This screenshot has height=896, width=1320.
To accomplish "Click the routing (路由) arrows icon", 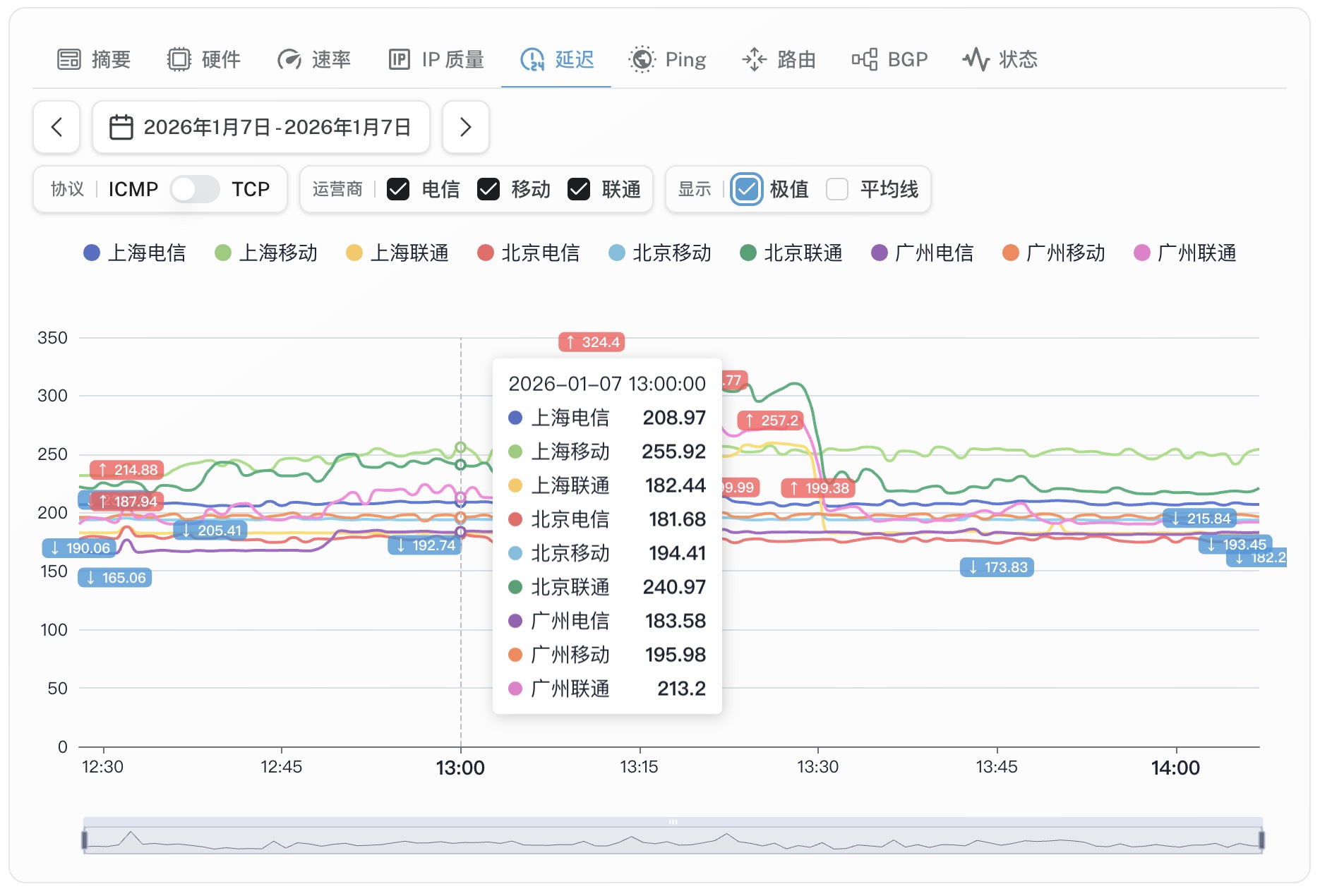I will [755, 59].
